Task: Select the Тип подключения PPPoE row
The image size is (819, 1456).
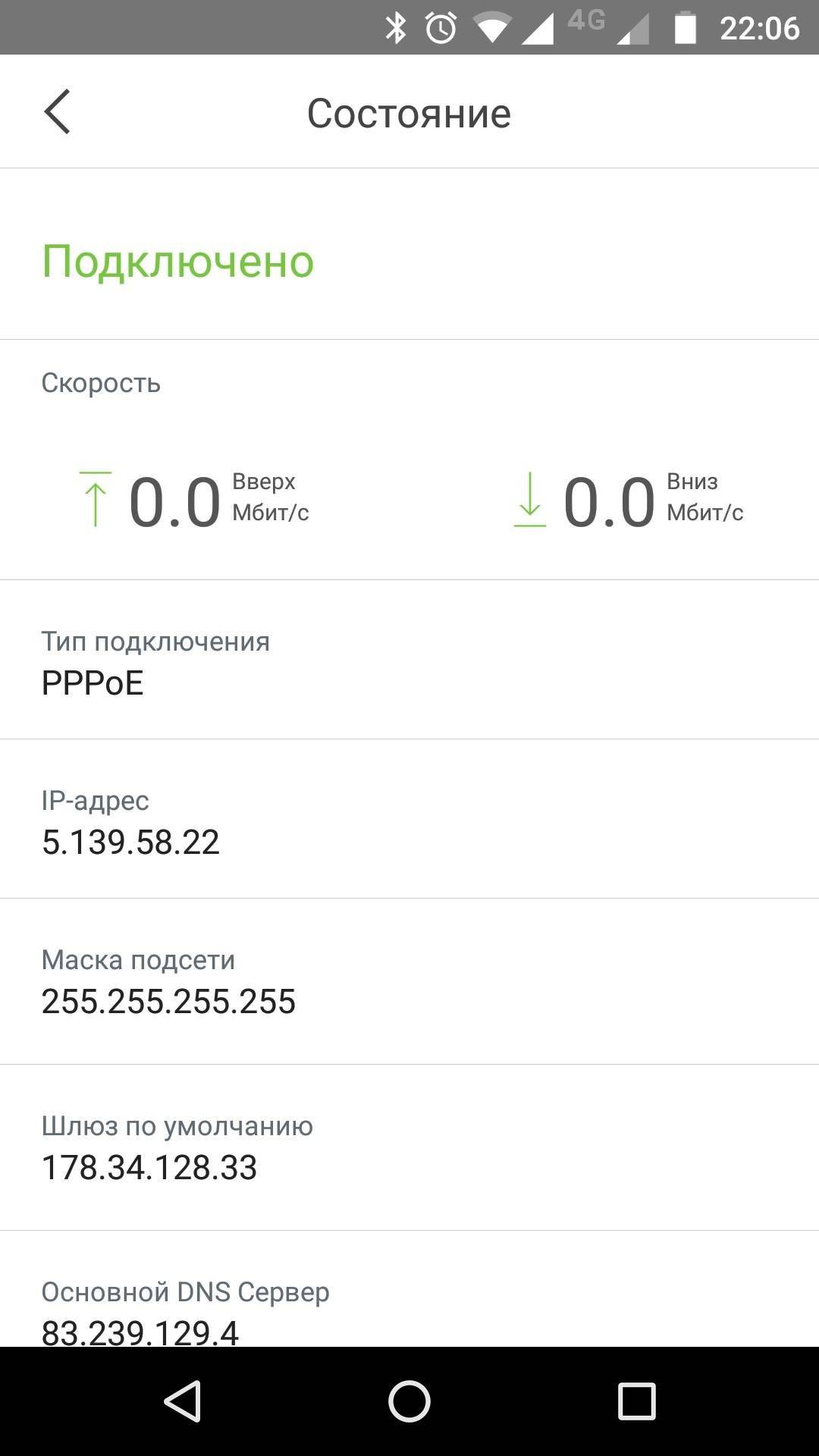Action: coord(409,662)
